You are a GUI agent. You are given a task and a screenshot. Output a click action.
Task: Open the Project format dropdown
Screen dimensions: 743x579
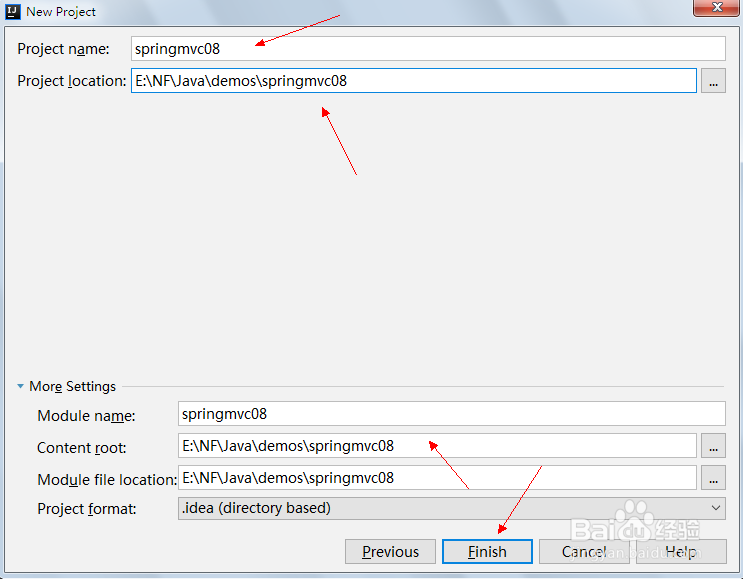[x=452, y=508]
